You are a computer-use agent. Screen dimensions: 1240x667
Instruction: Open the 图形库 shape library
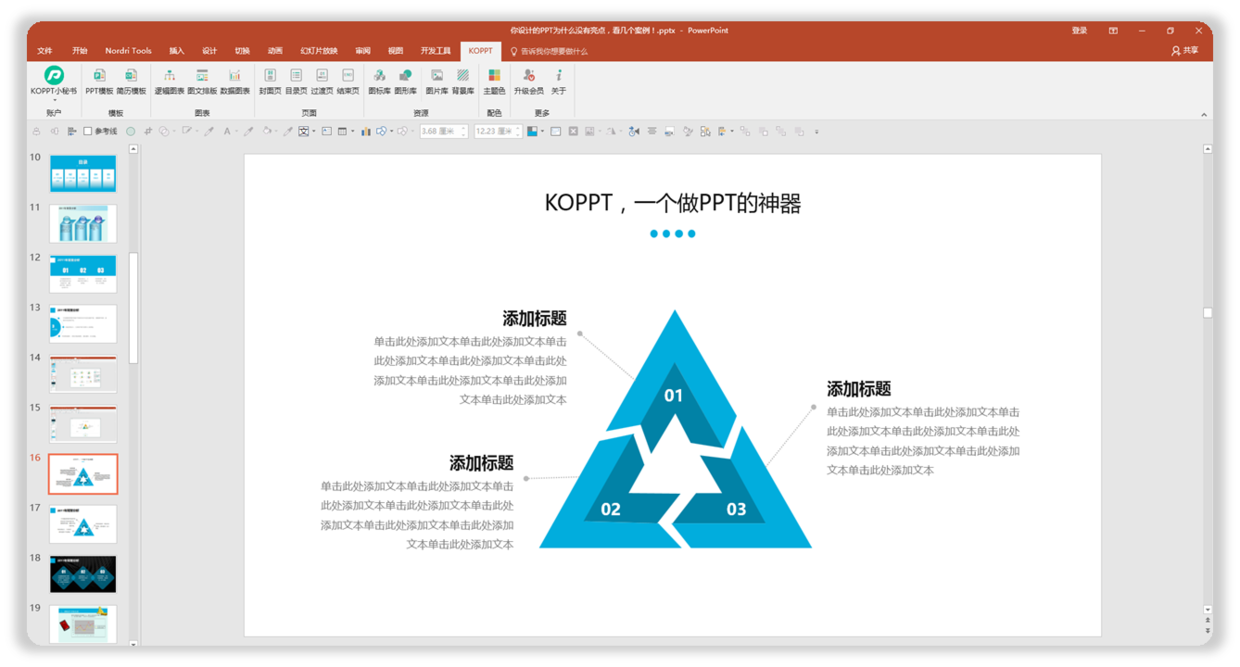click(405, 82)
